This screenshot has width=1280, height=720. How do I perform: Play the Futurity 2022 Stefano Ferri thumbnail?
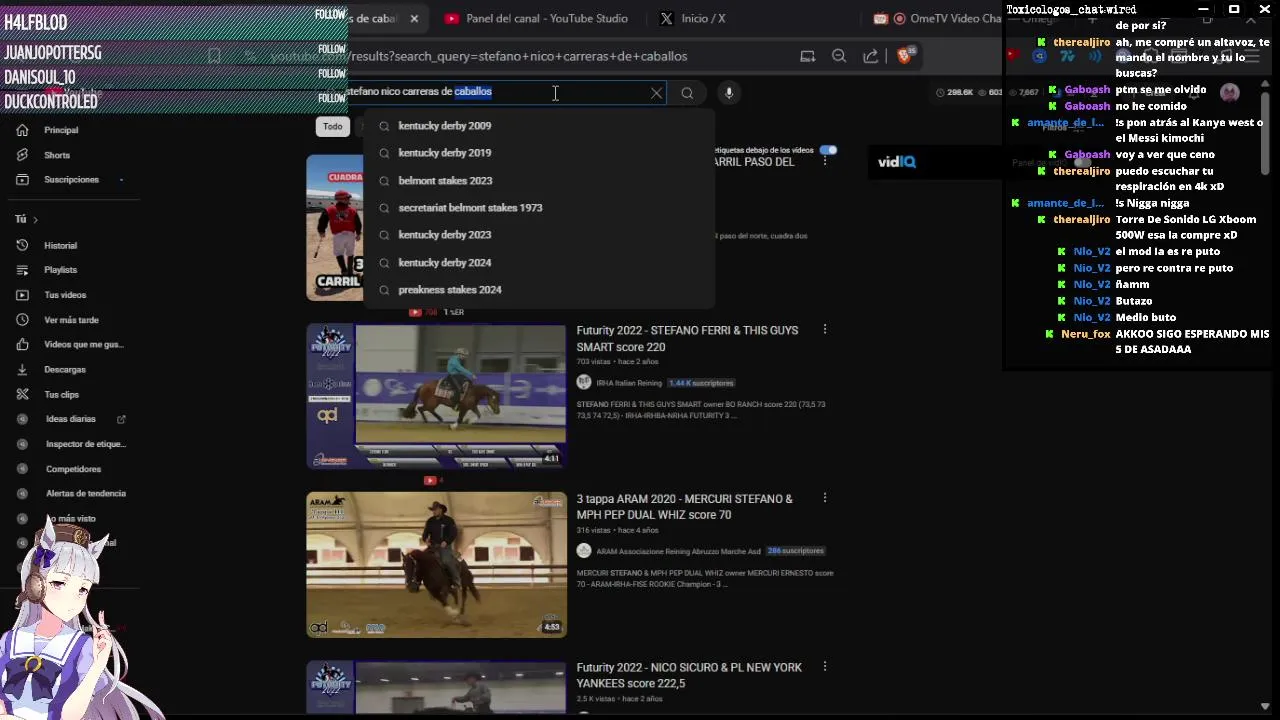(436, 396)
